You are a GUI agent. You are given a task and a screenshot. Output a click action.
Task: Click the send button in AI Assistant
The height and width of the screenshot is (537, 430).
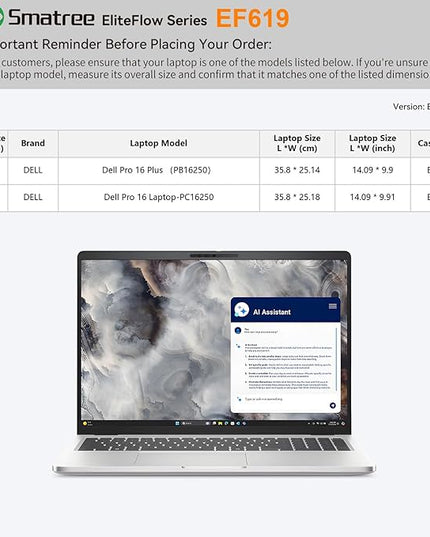pos(332,405)
